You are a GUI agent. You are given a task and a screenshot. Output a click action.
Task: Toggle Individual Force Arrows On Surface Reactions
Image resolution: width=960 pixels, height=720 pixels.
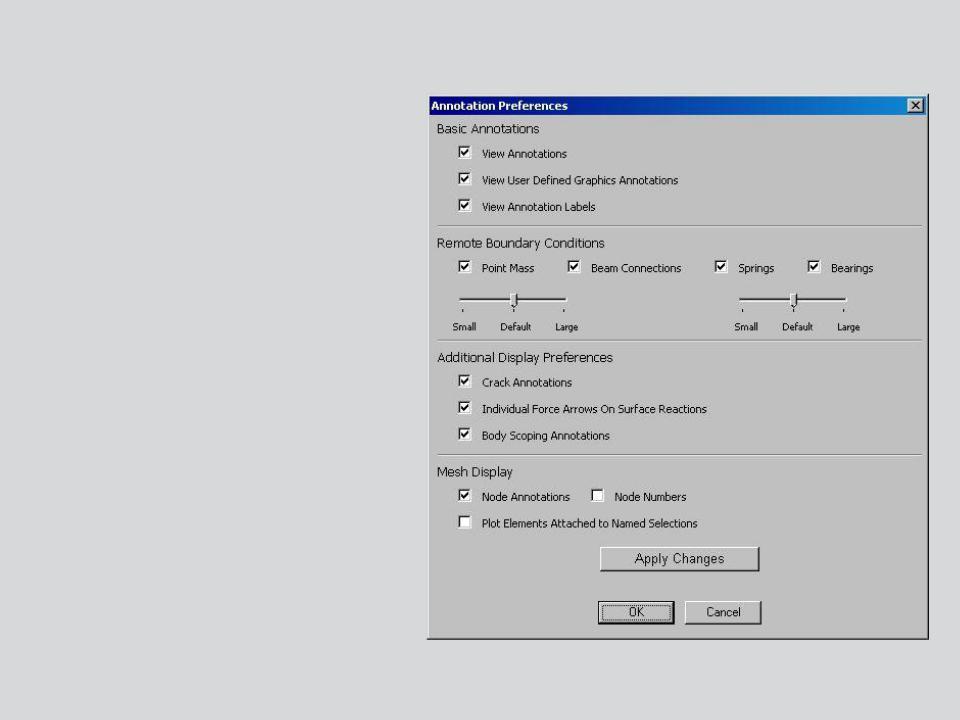click(465, 408)
